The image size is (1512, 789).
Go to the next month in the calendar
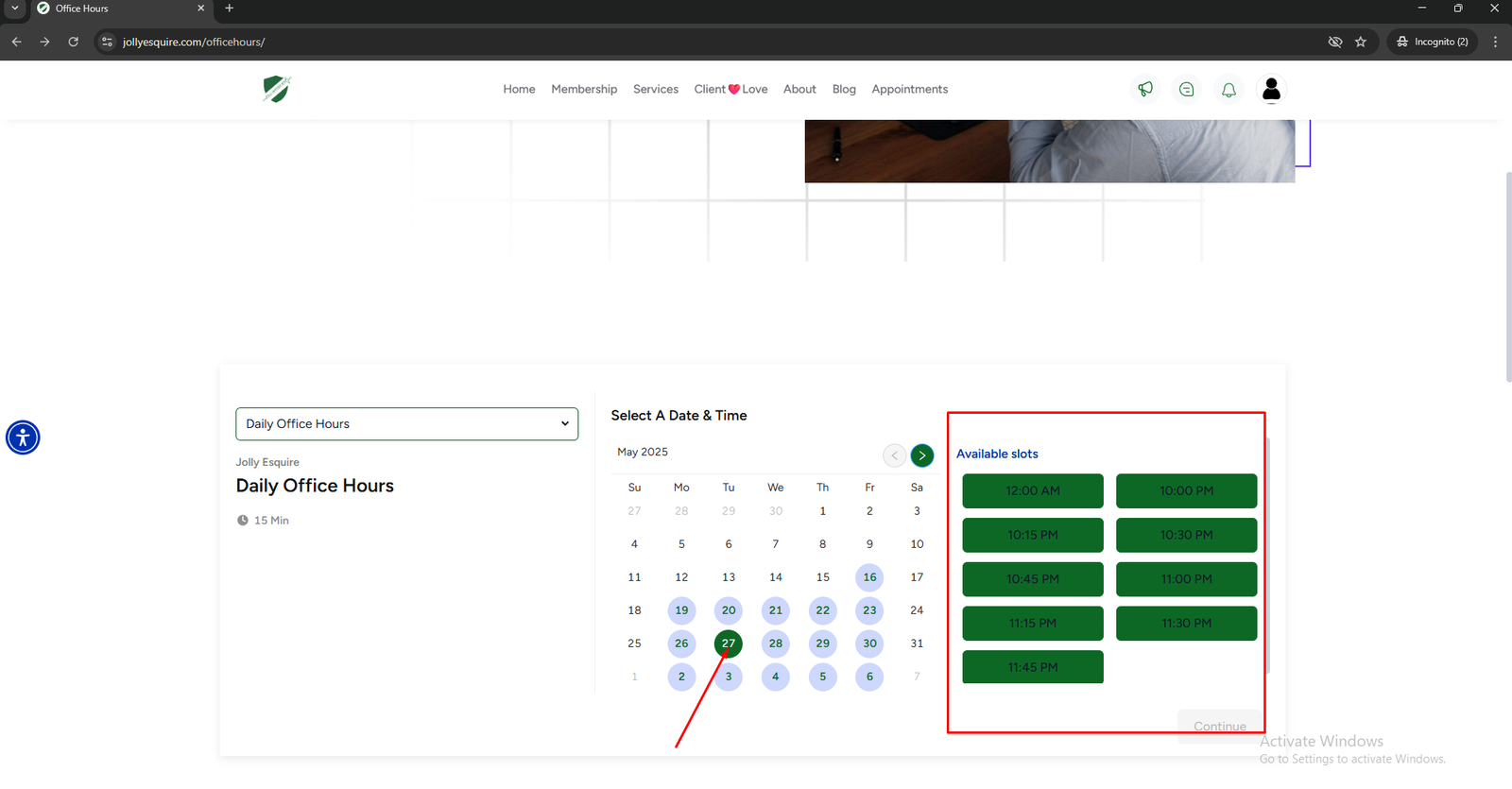[x=921, y=455]
